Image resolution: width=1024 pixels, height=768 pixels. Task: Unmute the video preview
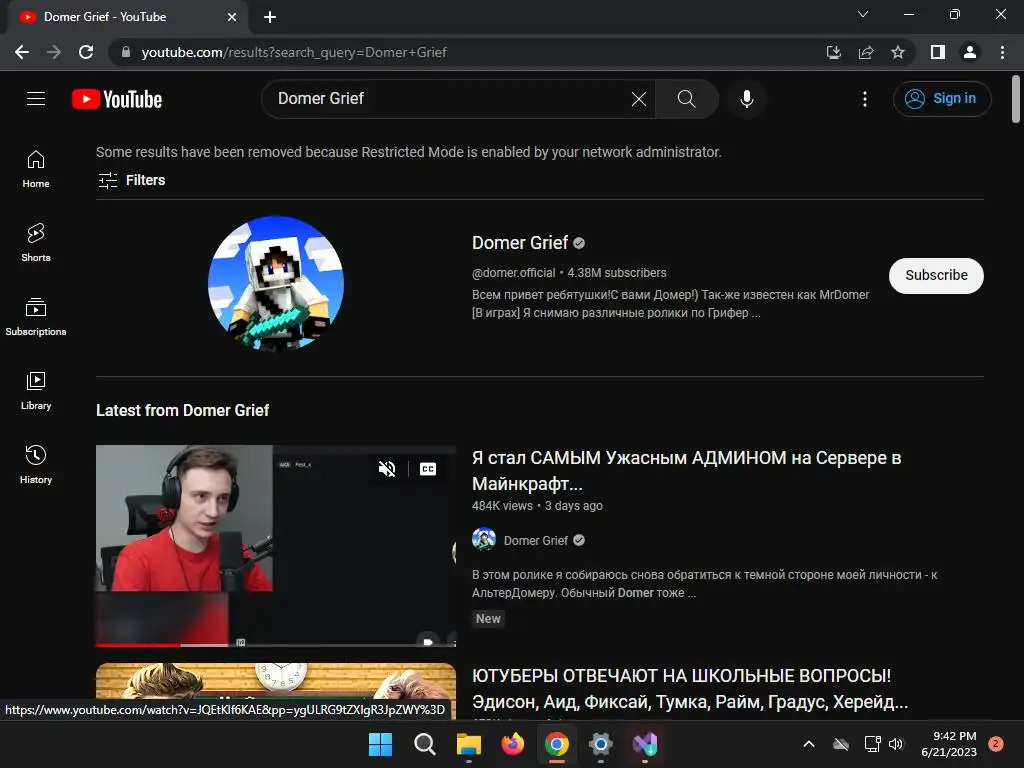[x=387, y=469]
